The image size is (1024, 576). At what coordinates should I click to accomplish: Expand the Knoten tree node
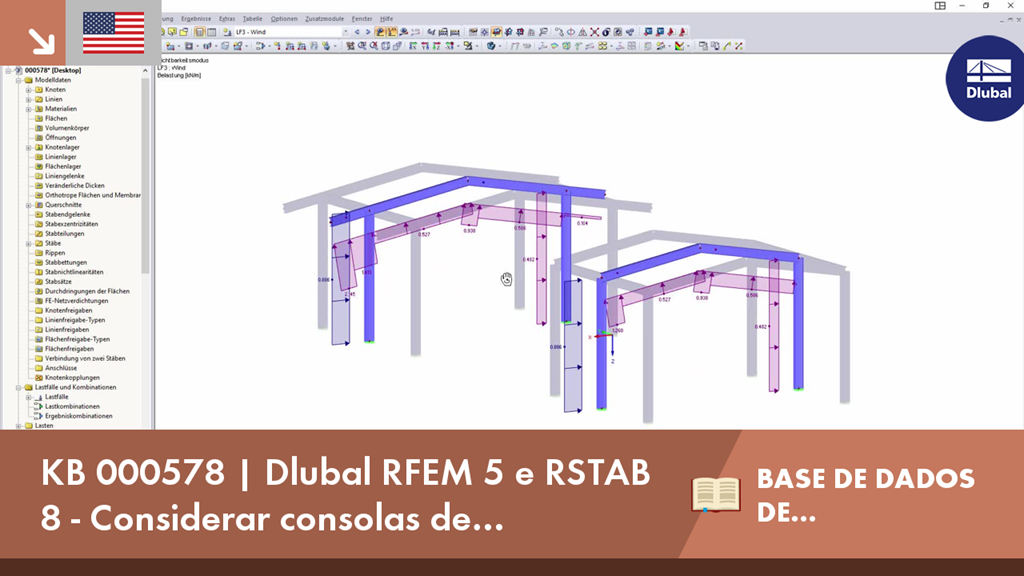[29, 89]
